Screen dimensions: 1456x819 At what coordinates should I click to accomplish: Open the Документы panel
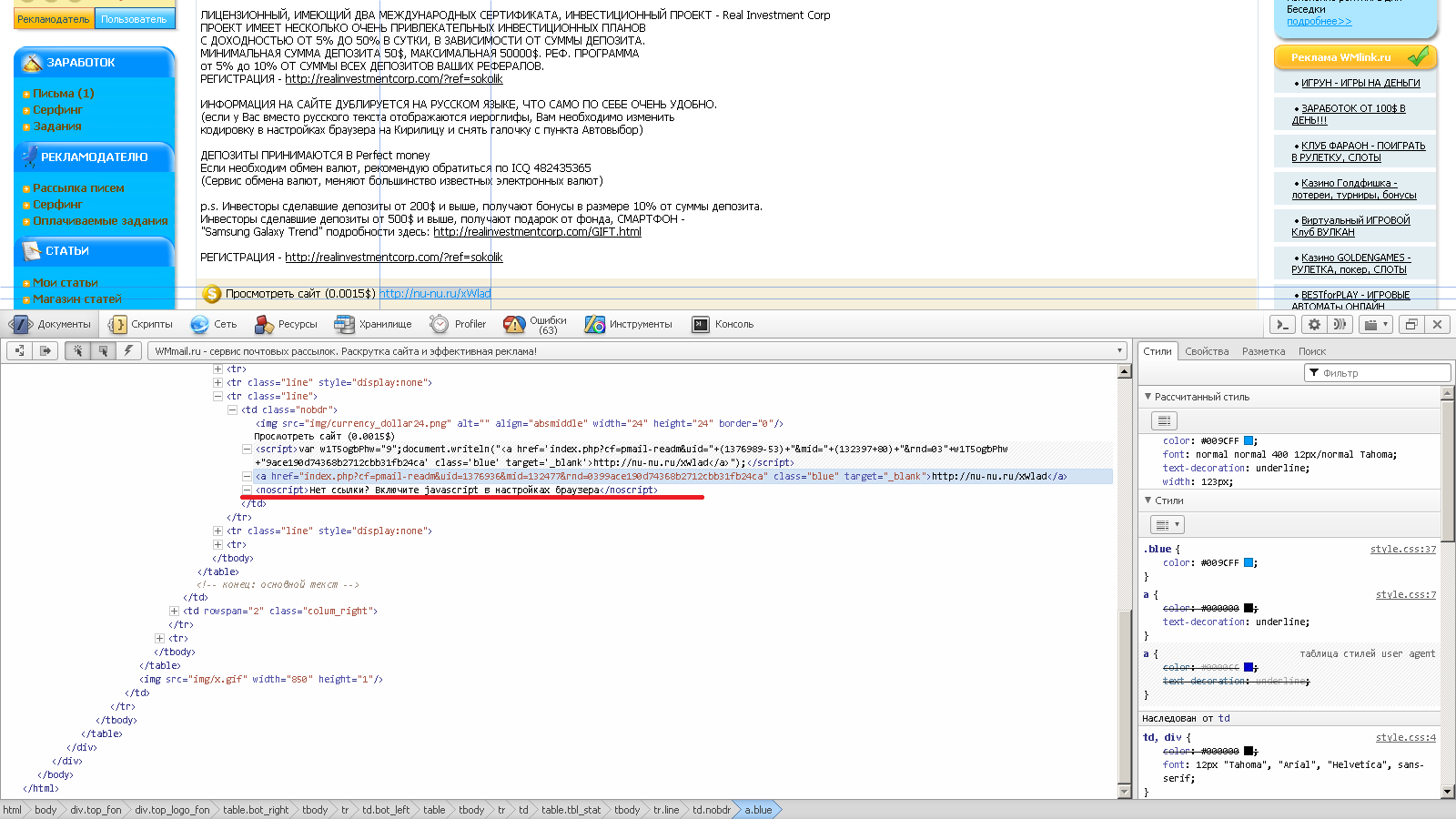(51, 324)
